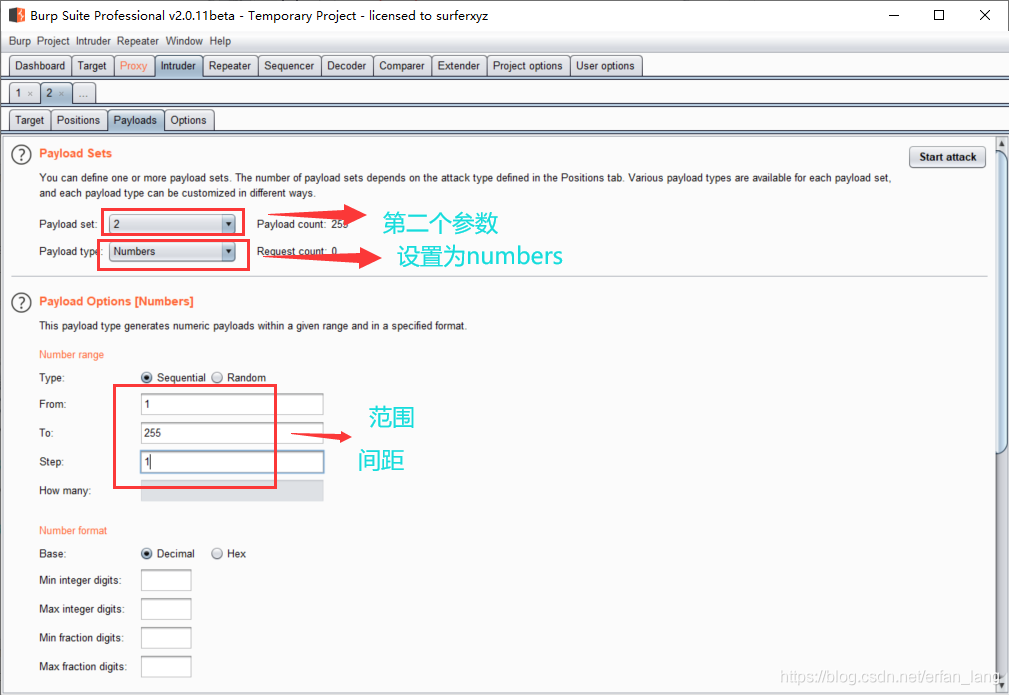The image size is (1009, 695).
Task: Click the Payload Options [Numbers] heading
Action: coord(116,301)
